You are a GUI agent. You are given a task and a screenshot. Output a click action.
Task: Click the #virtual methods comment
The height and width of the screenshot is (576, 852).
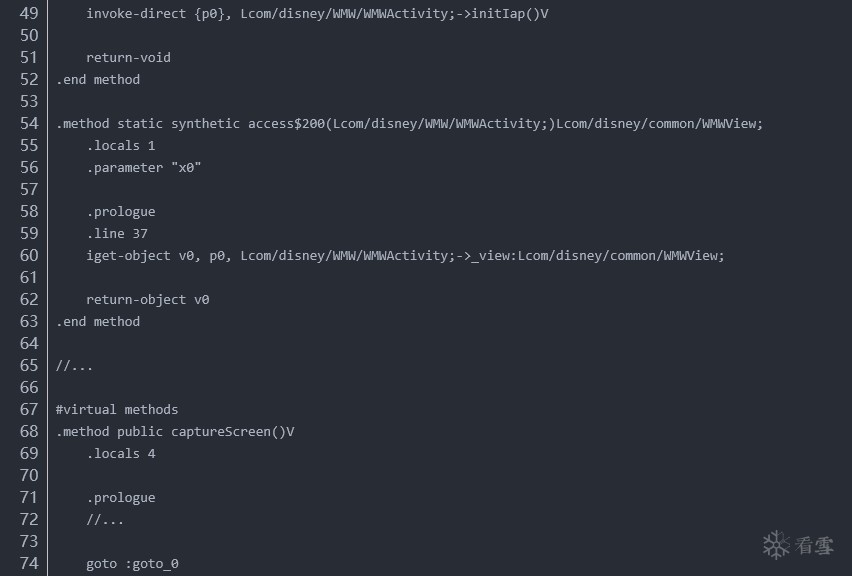click(117, 409)
